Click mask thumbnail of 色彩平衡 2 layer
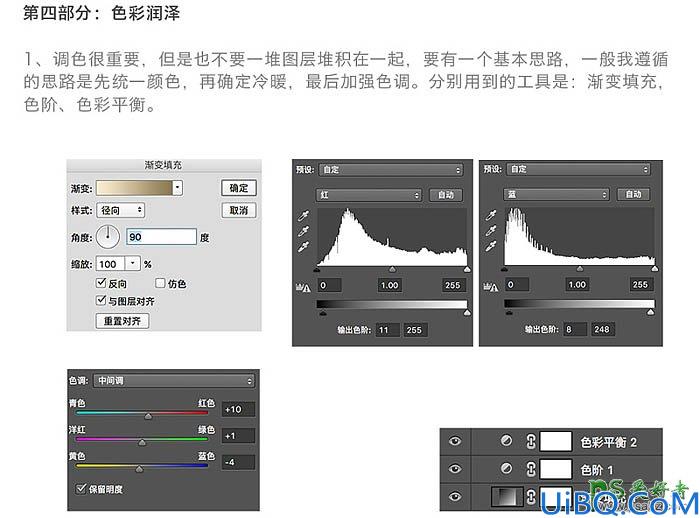This screenshot has width=700, height=518. [556, 441]
